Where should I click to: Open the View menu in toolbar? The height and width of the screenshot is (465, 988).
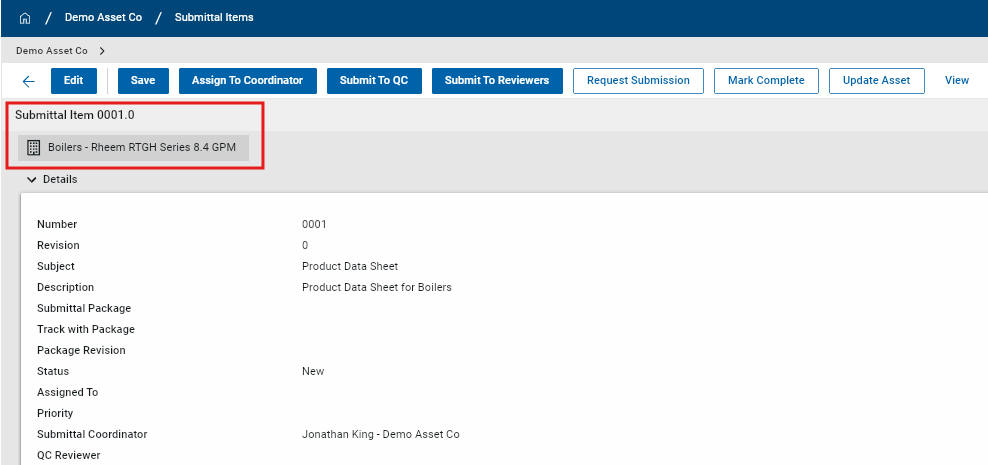point(956,81)
